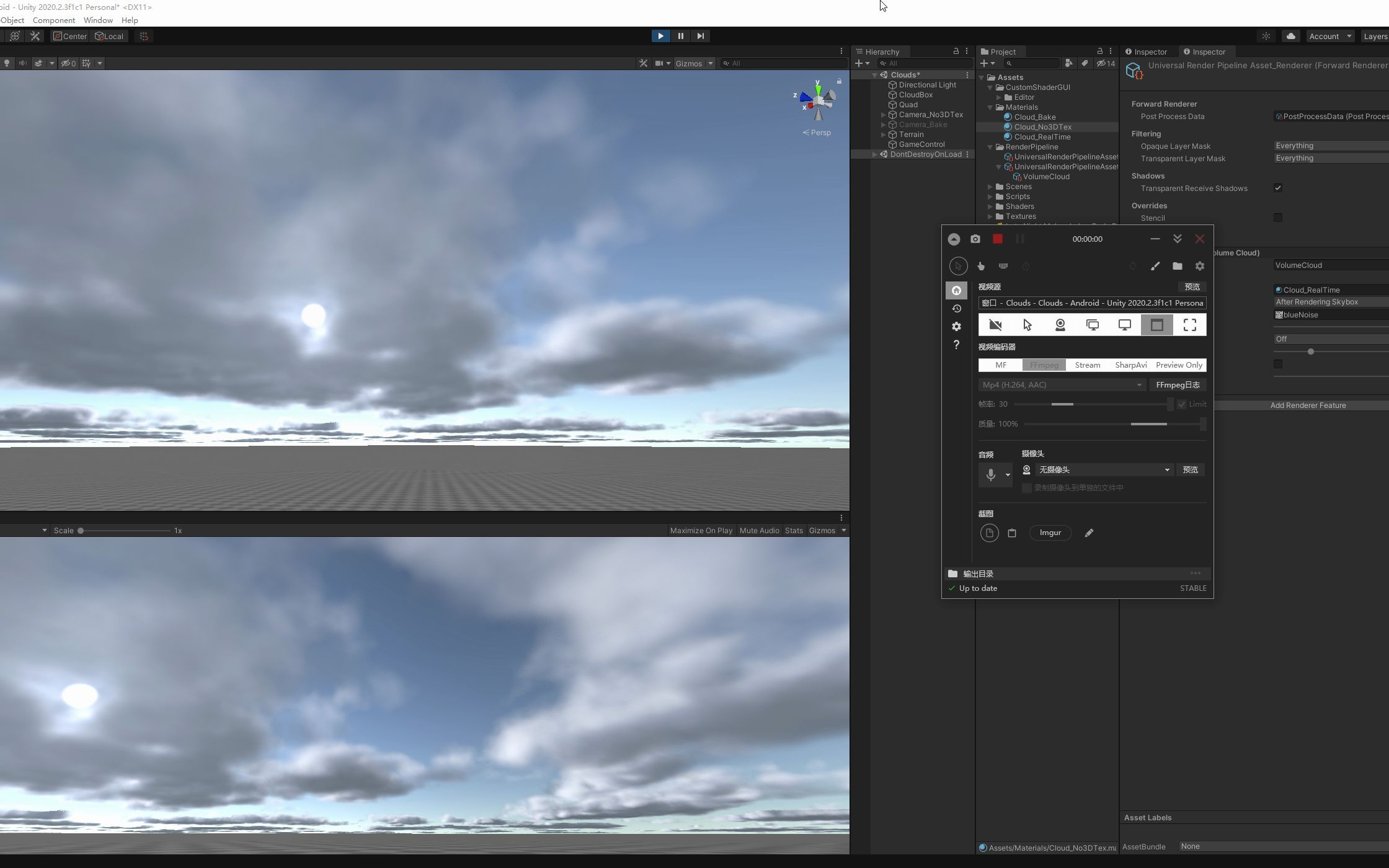The width and height of the screenshot is (1389, 868).
Task: Click the Add Renderer Feature button
Action: (x=1308, y=405)
